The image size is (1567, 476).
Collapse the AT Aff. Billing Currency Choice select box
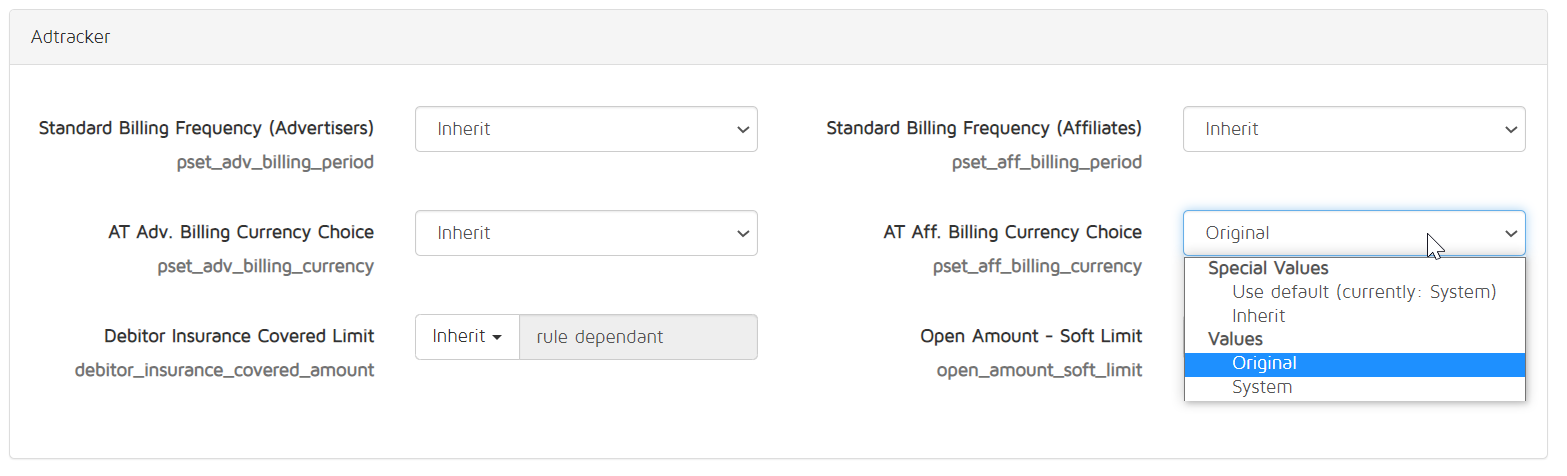(1354, 233)
